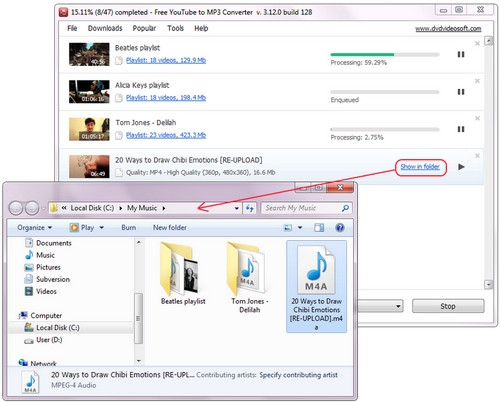Click Local Disk (C:) in the address bar
500x402 pixels.
click(92, 208)
